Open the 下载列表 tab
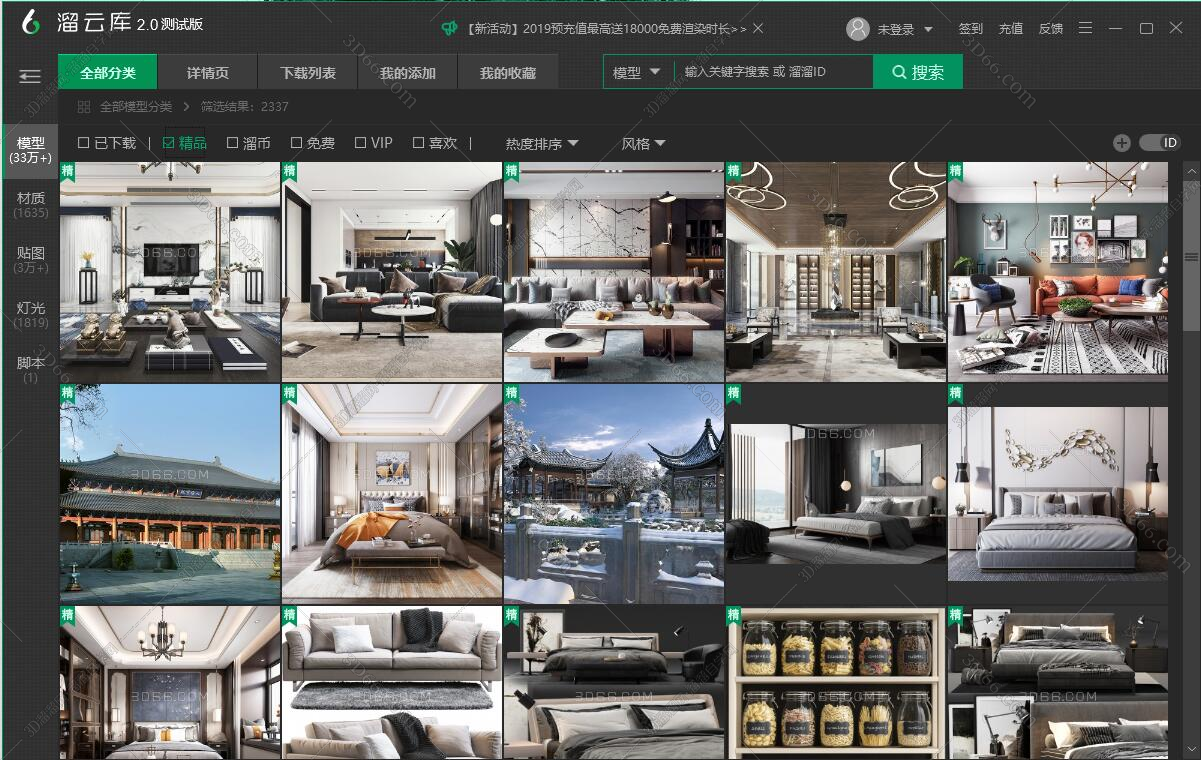 click(x=308, y=72)
